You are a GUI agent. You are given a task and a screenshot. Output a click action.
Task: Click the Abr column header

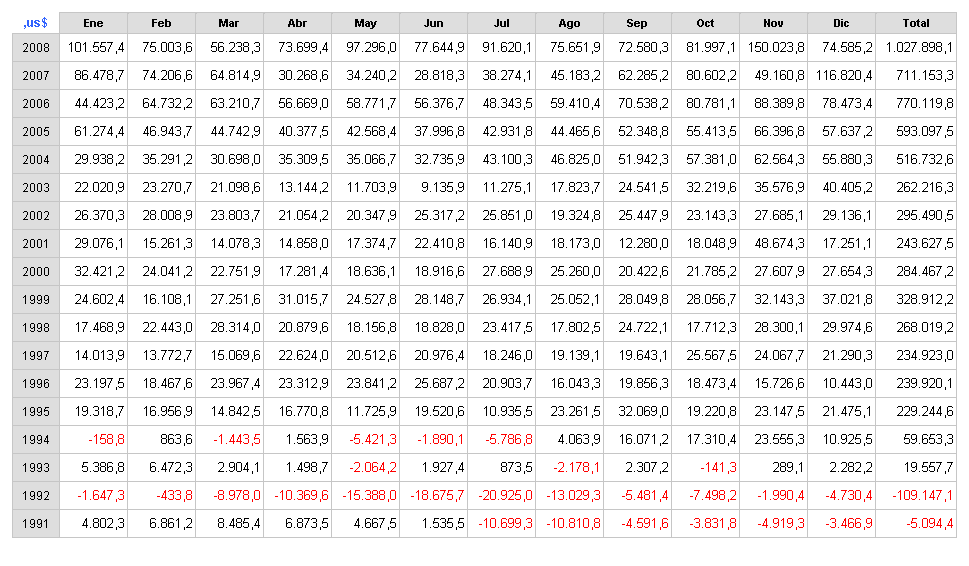[x=297, y=23]
